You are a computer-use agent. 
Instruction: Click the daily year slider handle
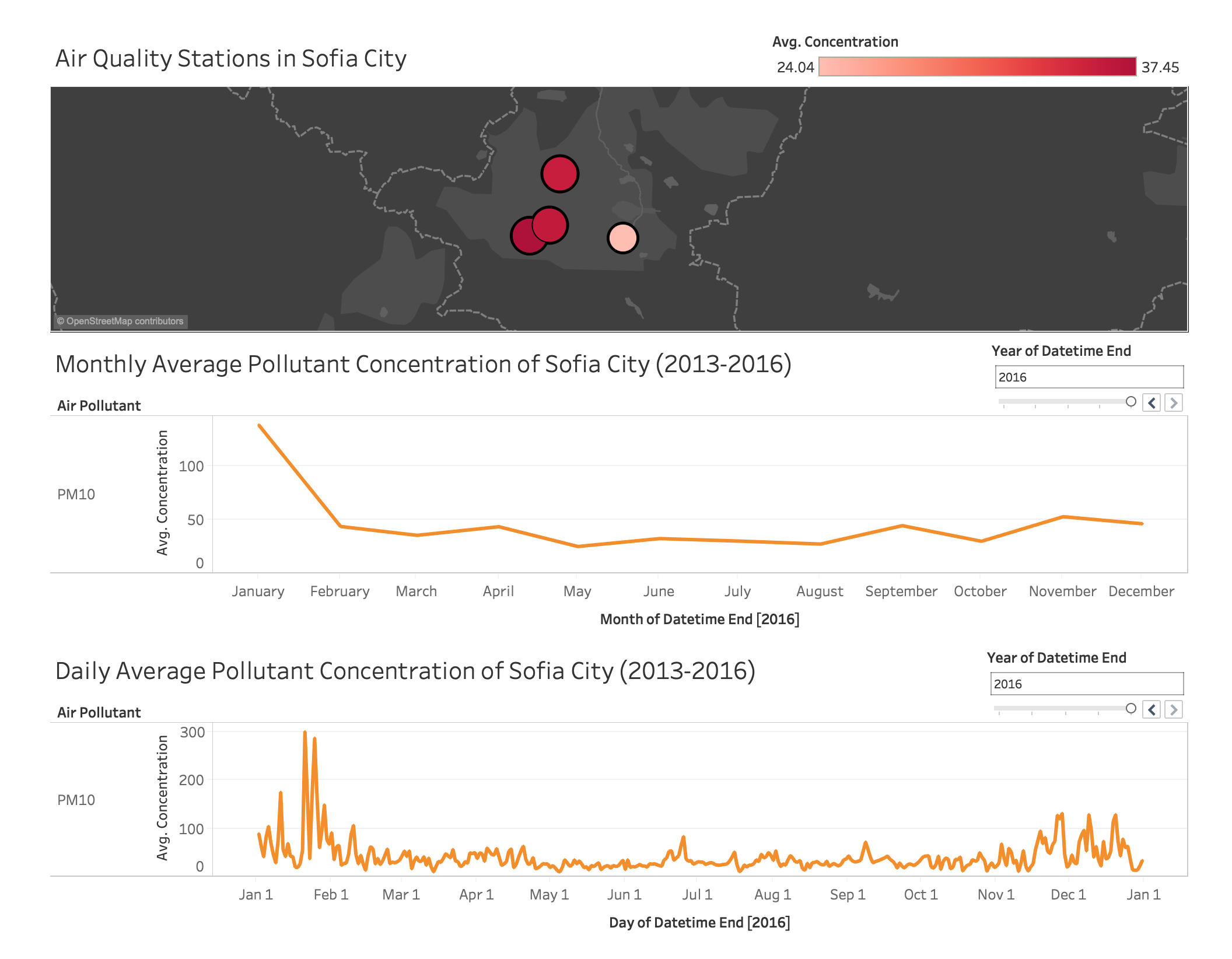click(x=1131, y=708)
